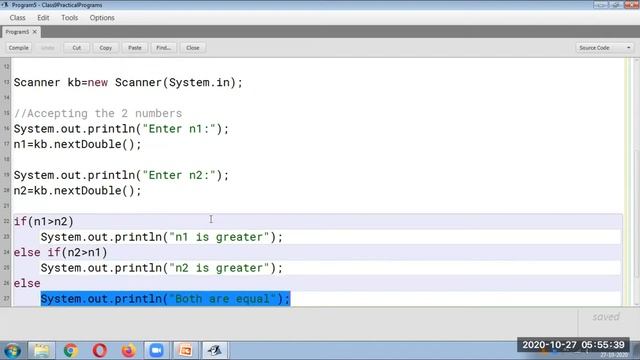Open the Source Code view dropdown

click(605, 48)
